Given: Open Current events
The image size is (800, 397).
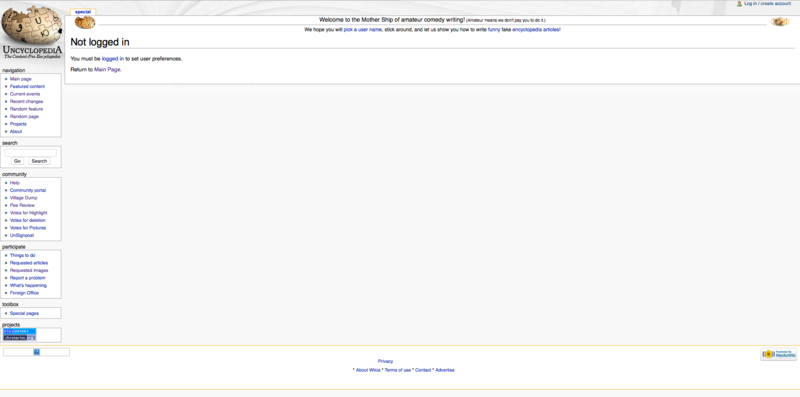Looking at the screenshot, I should point(25,94).
